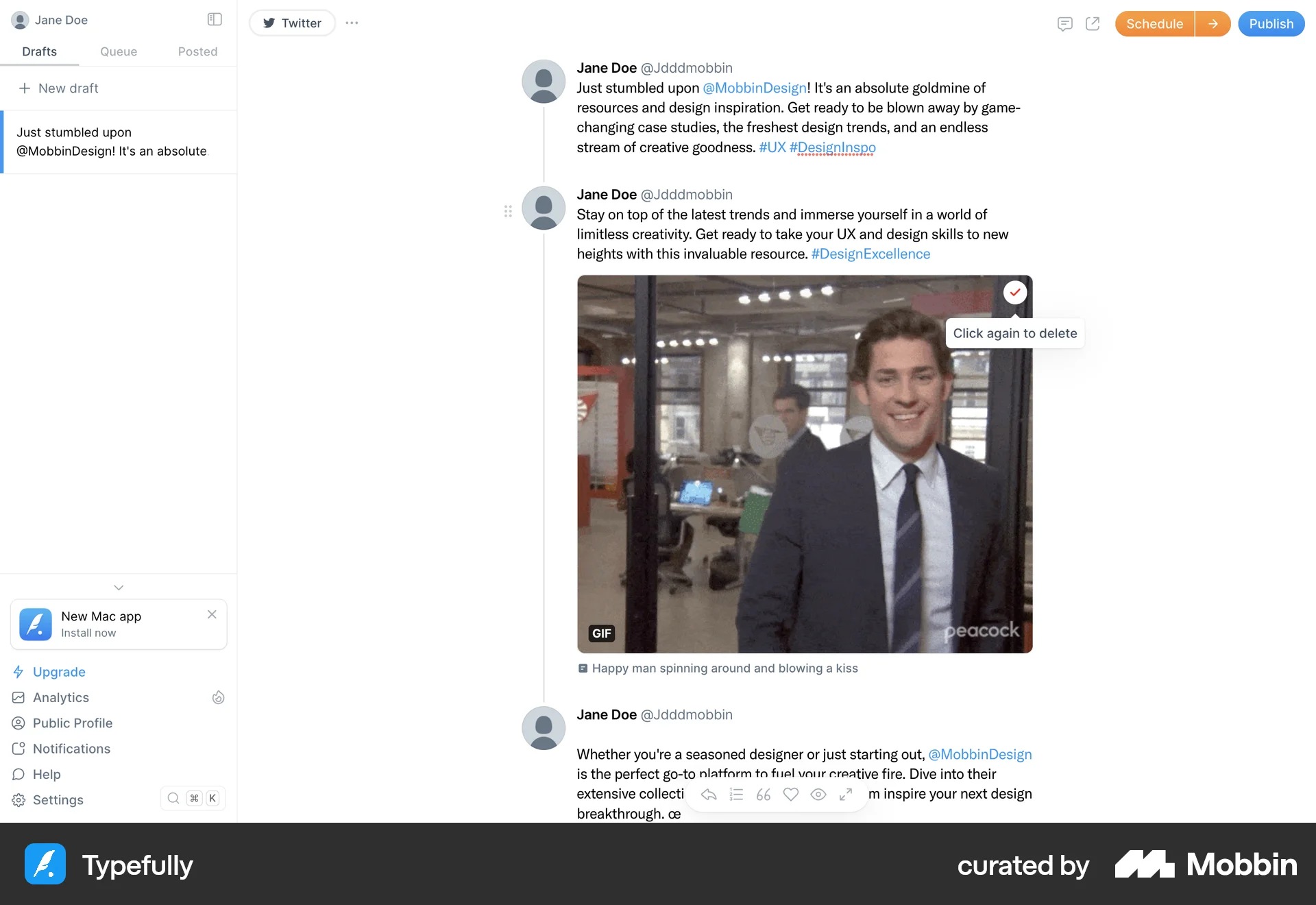Open the Twitter platform selector

pos(292,23)
